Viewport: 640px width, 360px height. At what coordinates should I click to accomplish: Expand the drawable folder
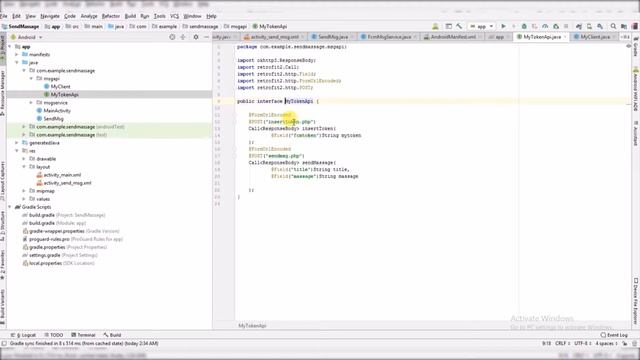click(x=24, y=159)
